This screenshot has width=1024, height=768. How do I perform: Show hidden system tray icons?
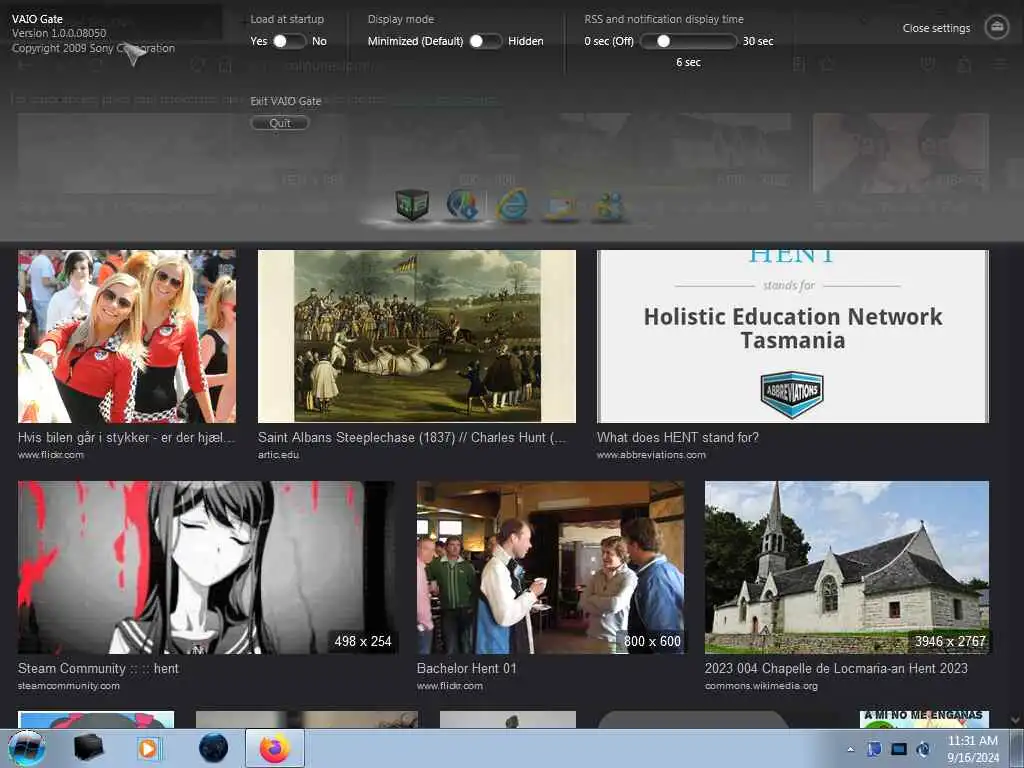tap(850, 749)
